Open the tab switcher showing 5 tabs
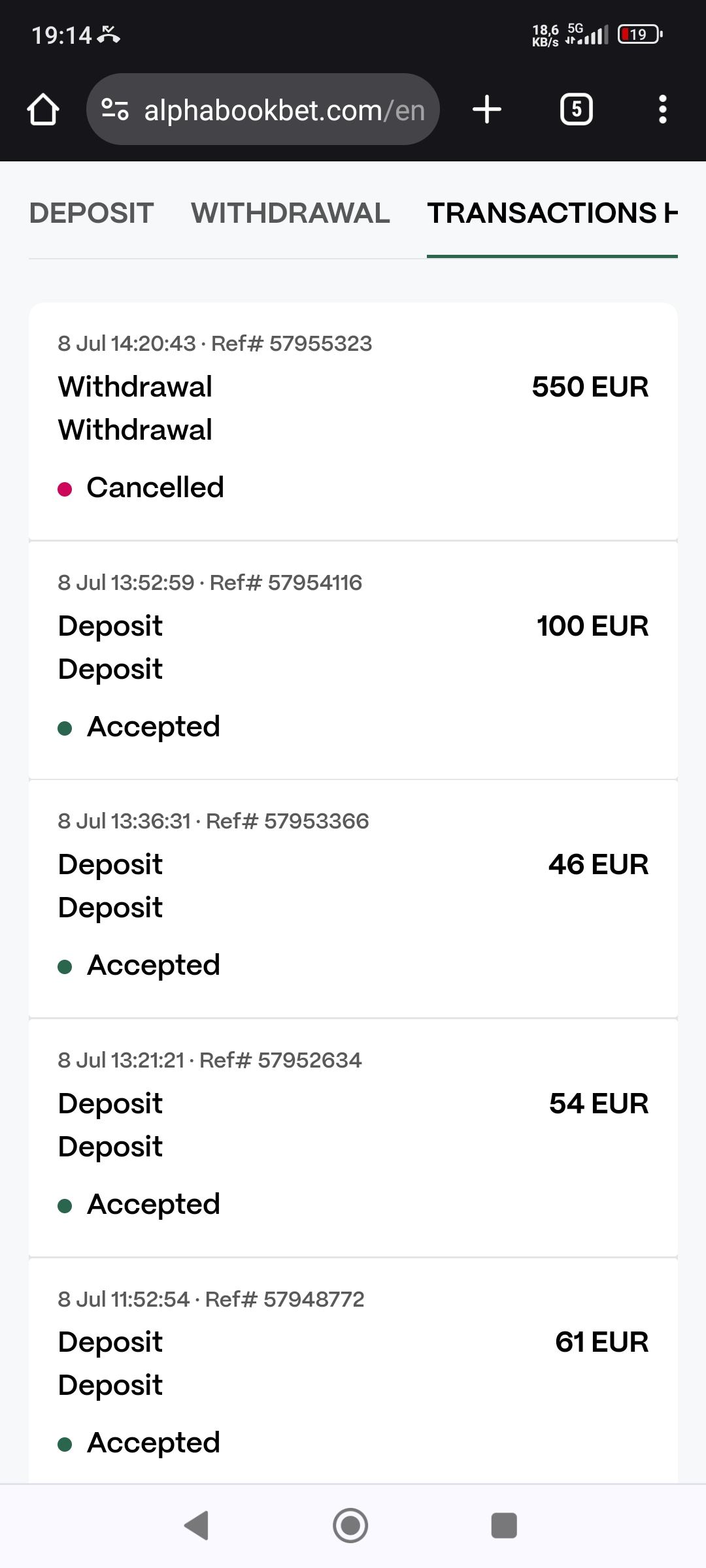The image size is (706, 1568). coord(576,109)
